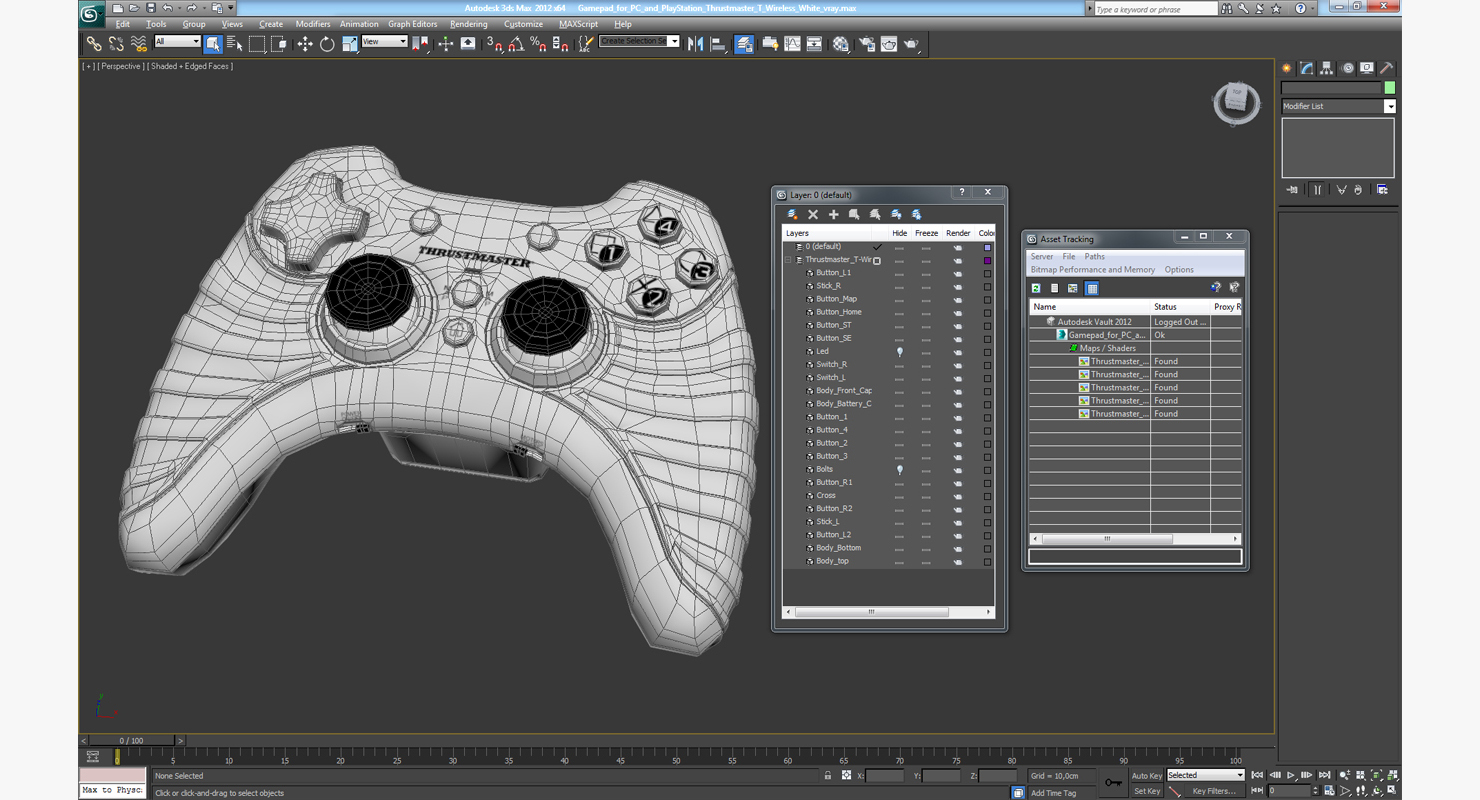The width and height of the screenshot is (1480, 800).
Task: Open Modifiers menu
Action: coord(312,24)
